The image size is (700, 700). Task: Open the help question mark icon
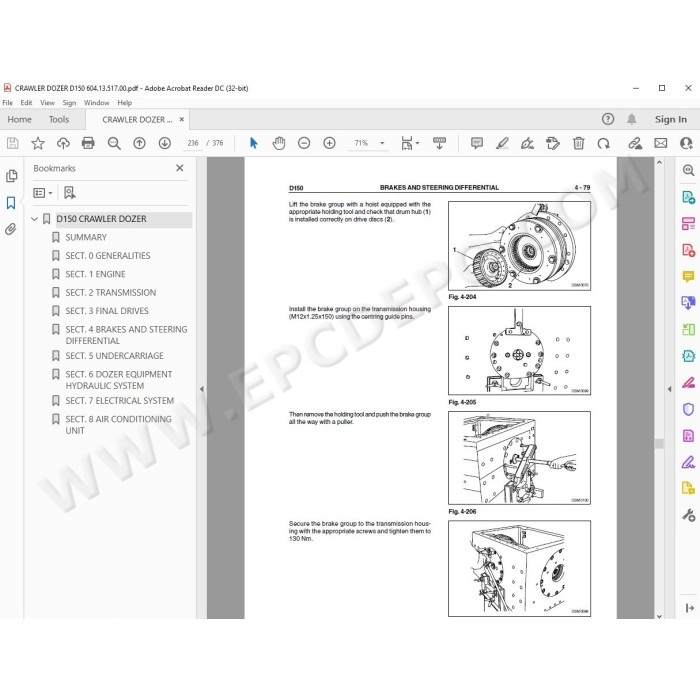click(608, 119)
